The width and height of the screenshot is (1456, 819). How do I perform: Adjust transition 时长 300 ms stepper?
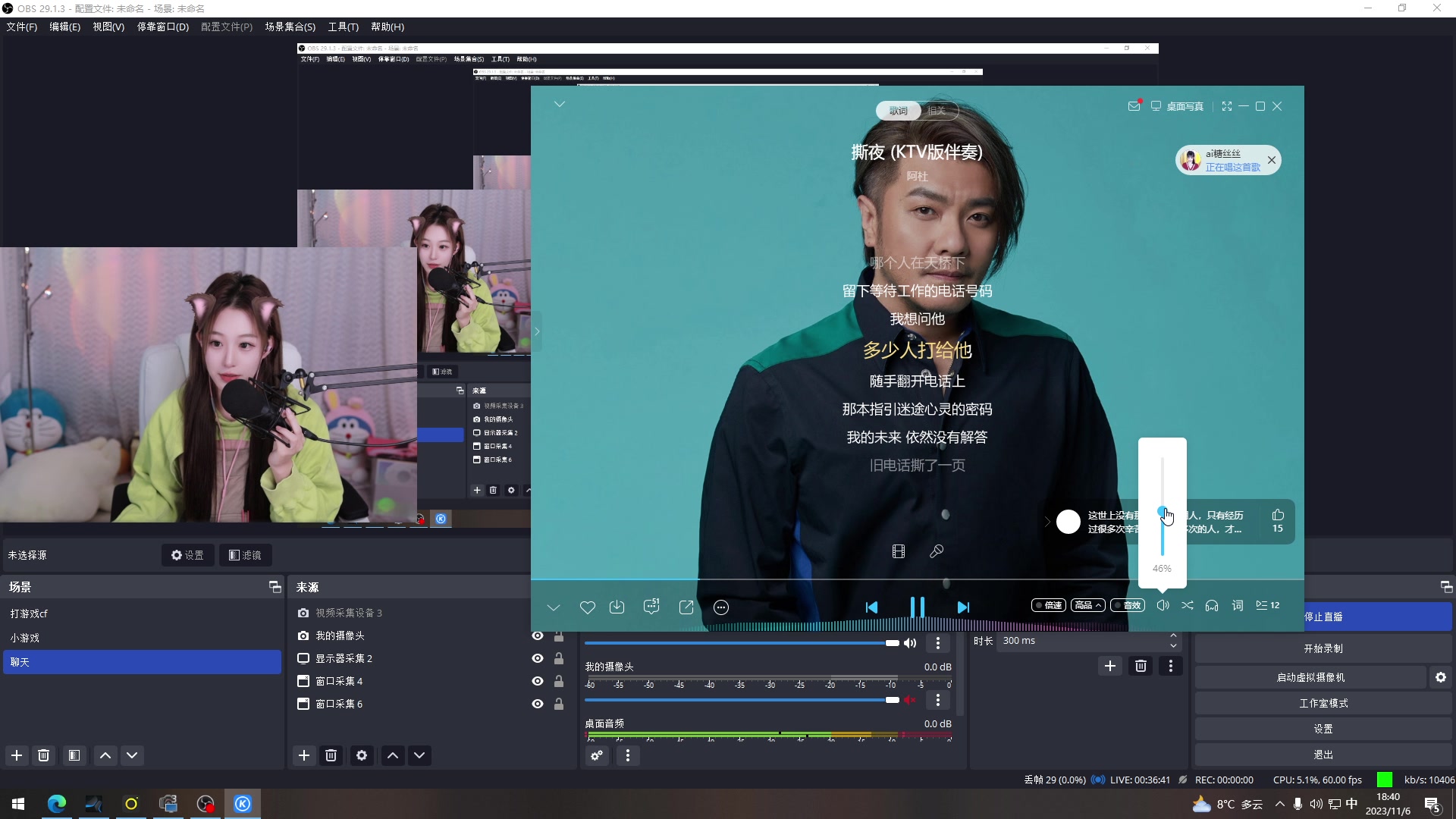coord(1173,641)
